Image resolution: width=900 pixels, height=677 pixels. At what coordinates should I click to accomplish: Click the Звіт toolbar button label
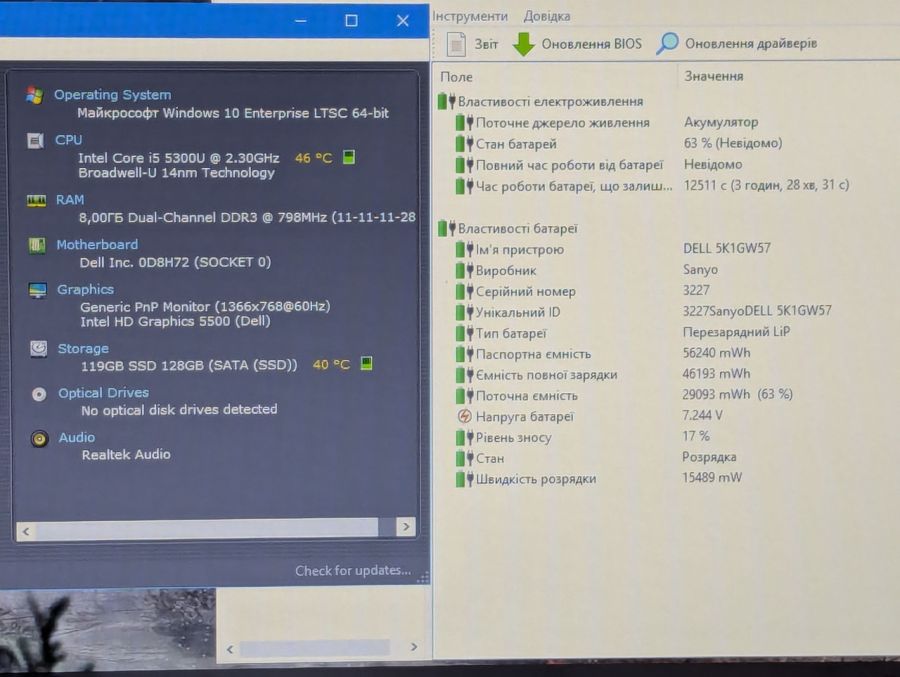pyautogui.click(x=486, y=44)
